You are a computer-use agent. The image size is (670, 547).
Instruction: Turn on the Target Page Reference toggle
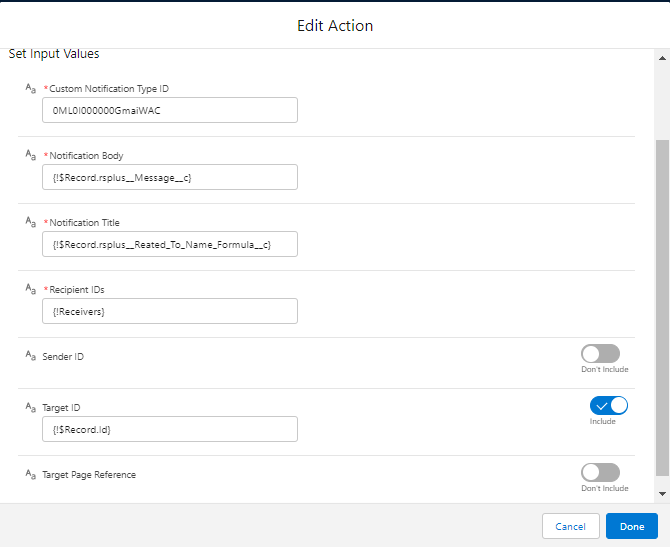point(600,472)
